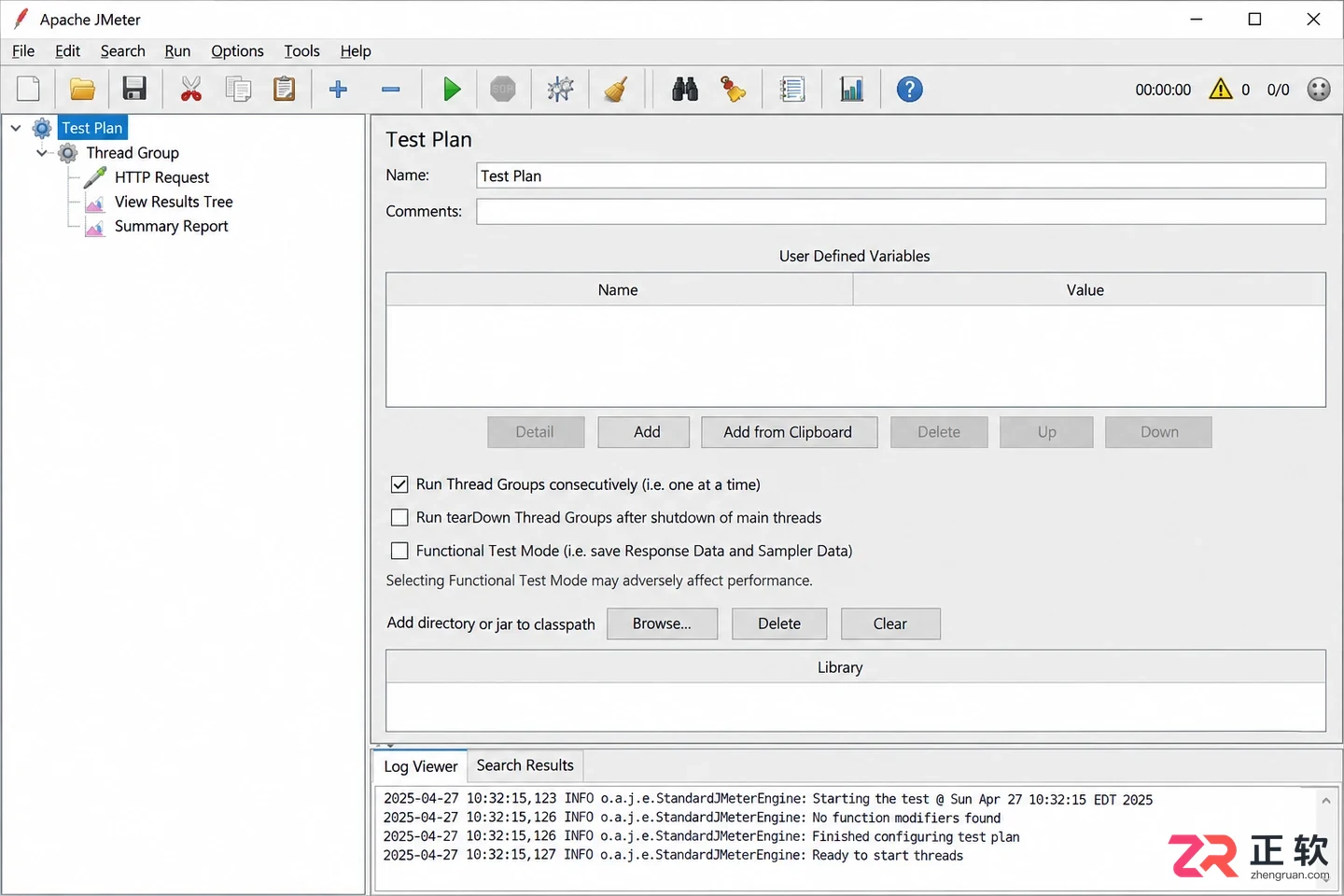Click the gear Clear icon
1344x896 pixels.
[560, 90]
